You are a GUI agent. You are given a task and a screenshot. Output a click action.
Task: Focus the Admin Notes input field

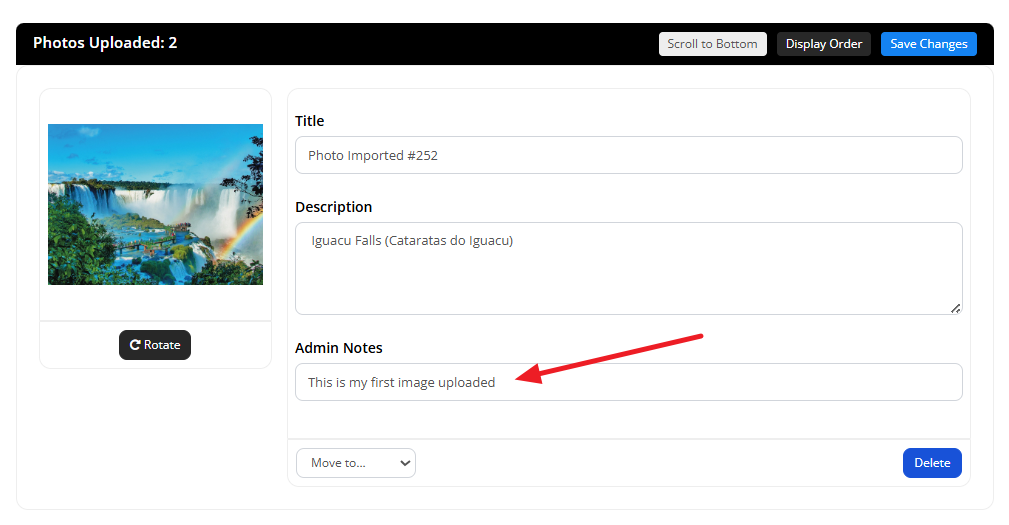[x=629, y=382]
